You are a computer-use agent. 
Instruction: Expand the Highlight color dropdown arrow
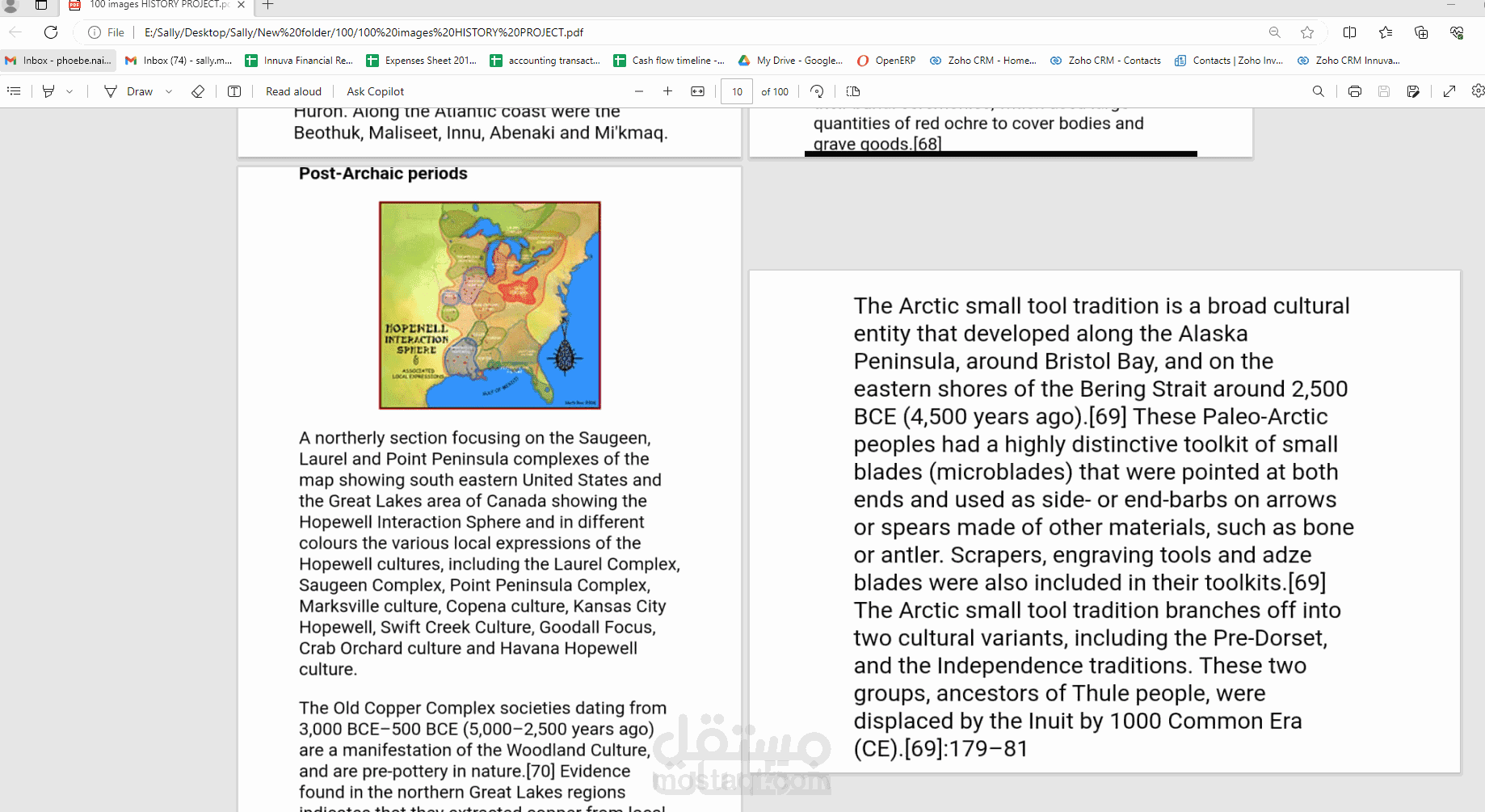point(69,91)
